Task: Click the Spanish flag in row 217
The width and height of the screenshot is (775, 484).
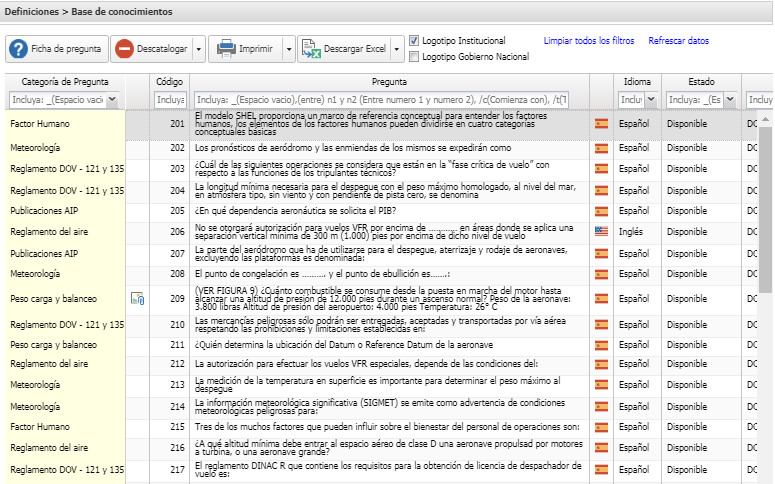Action: (601, 470)
